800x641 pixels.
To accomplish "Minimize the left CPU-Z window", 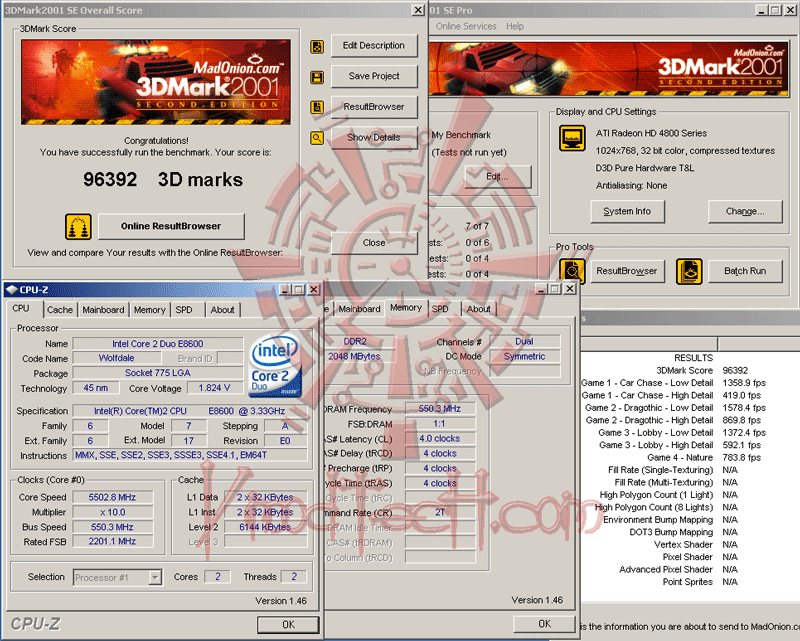I will coord(286,290).
